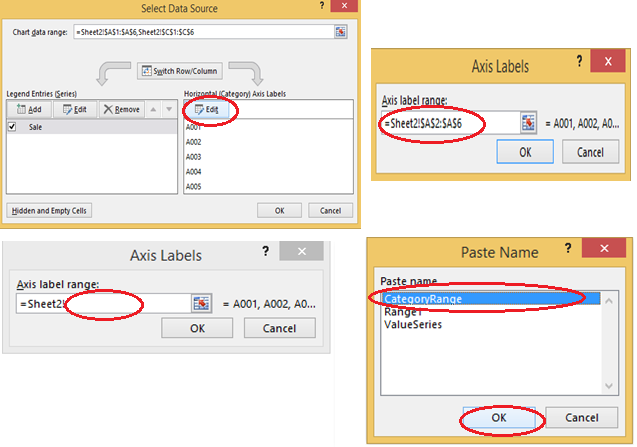
Task: Click range selector icon beside =Sheet2!$A$2:$A$6
Action: 529,124
